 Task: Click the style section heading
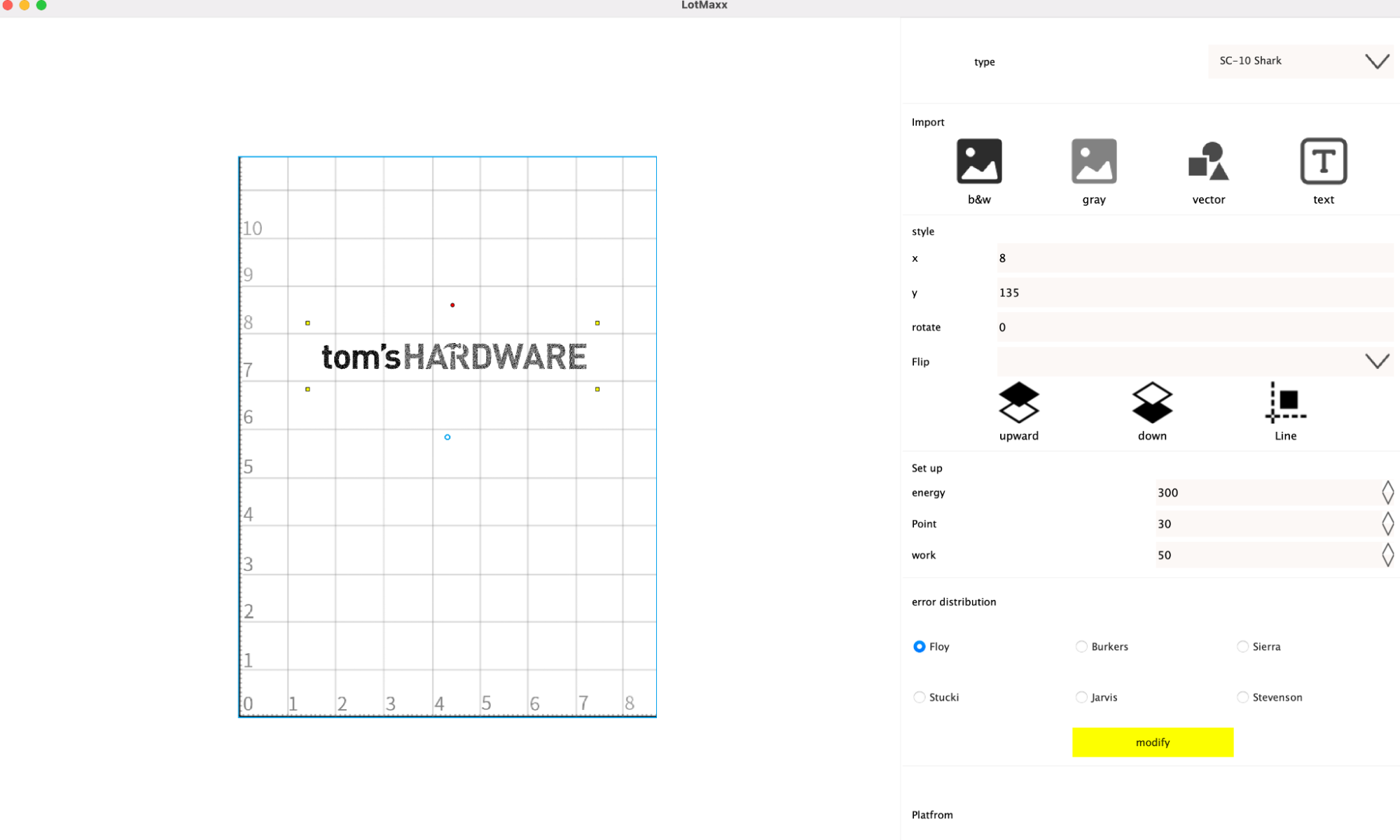[923, 232]
